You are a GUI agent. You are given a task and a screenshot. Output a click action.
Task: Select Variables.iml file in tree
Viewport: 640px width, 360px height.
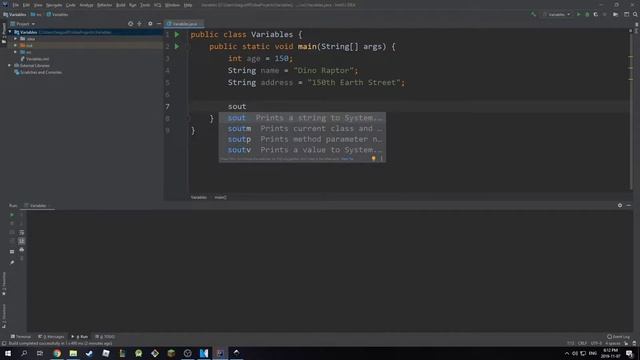(35, 59)
